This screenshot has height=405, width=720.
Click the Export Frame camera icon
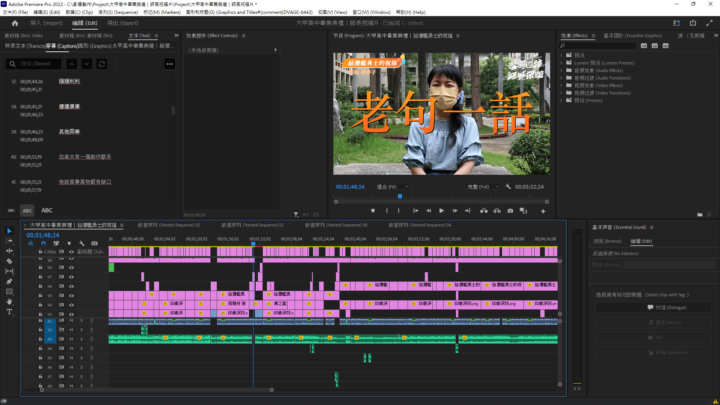pyautogui.click(x=510, y=211)
